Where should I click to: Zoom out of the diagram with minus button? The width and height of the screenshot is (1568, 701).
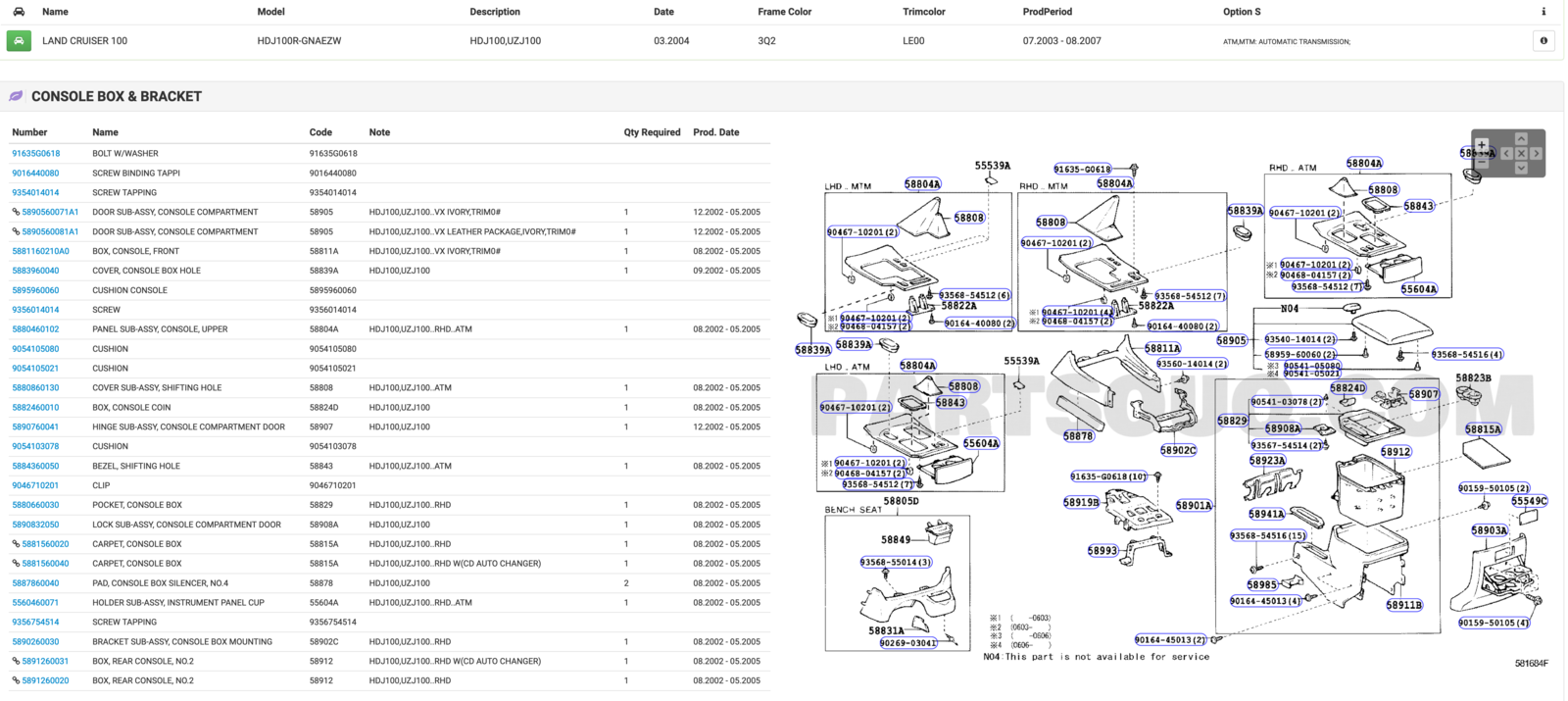(x=1482, y=162)
